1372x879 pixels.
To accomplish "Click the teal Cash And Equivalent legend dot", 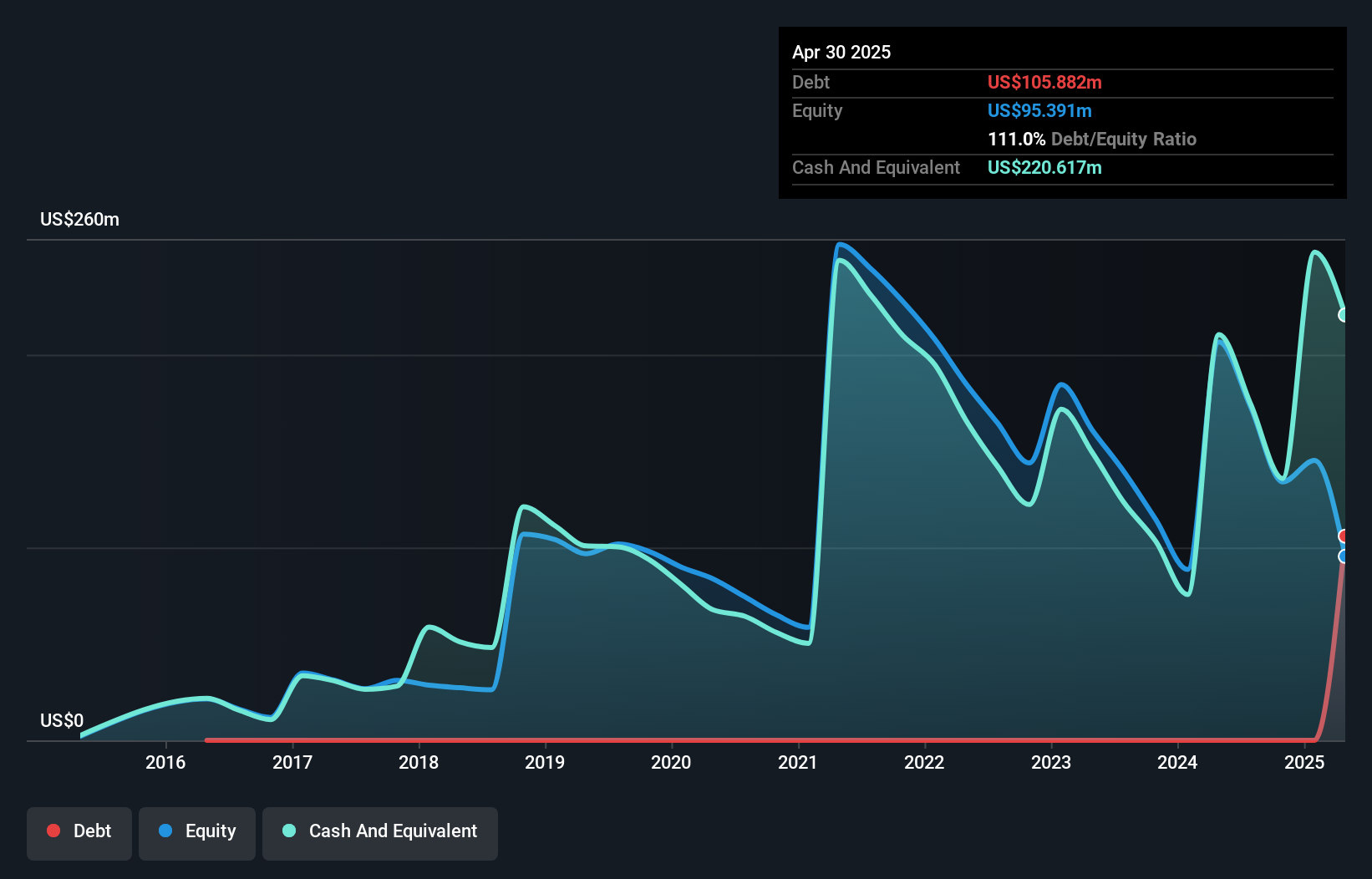I will pyautogui.click(x=289, y=831).
